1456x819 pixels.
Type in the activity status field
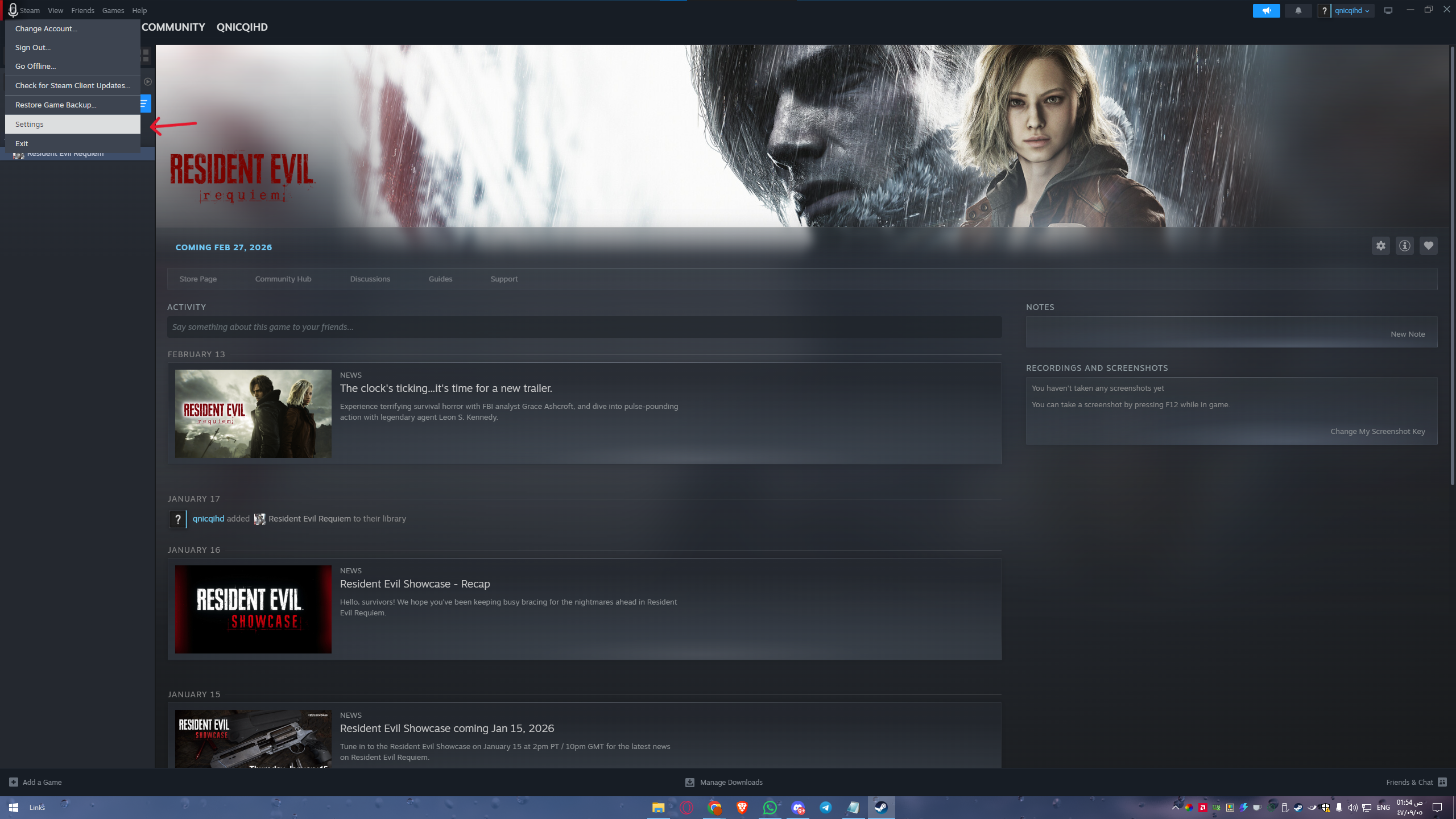(584, 327)
